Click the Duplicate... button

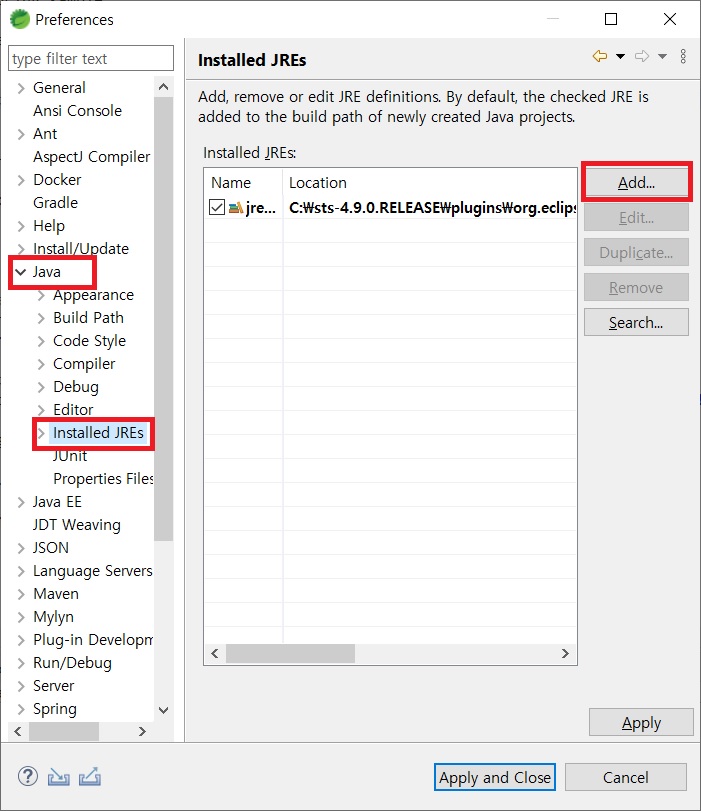tap(636, 252)
